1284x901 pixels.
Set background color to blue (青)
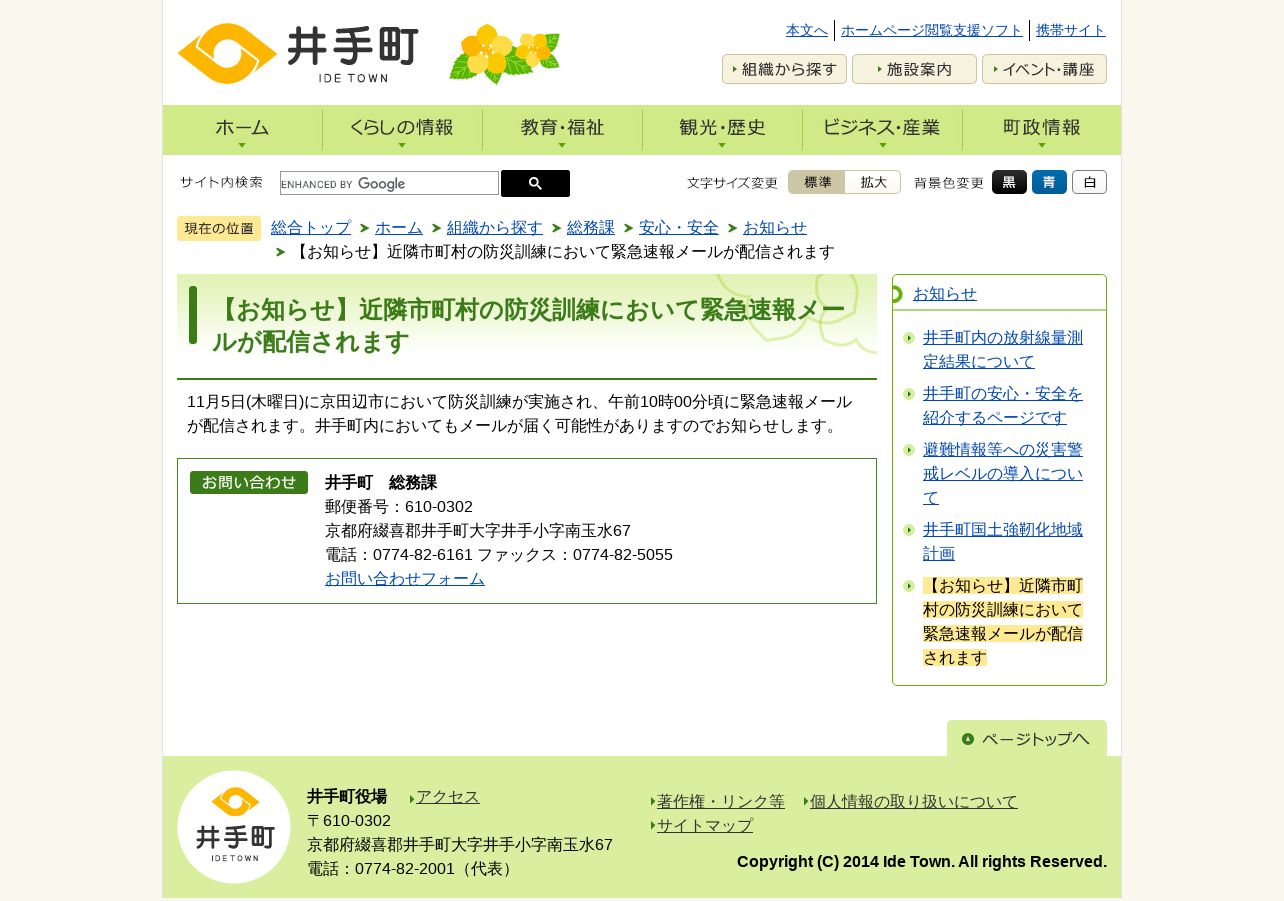click(1049, 182)
